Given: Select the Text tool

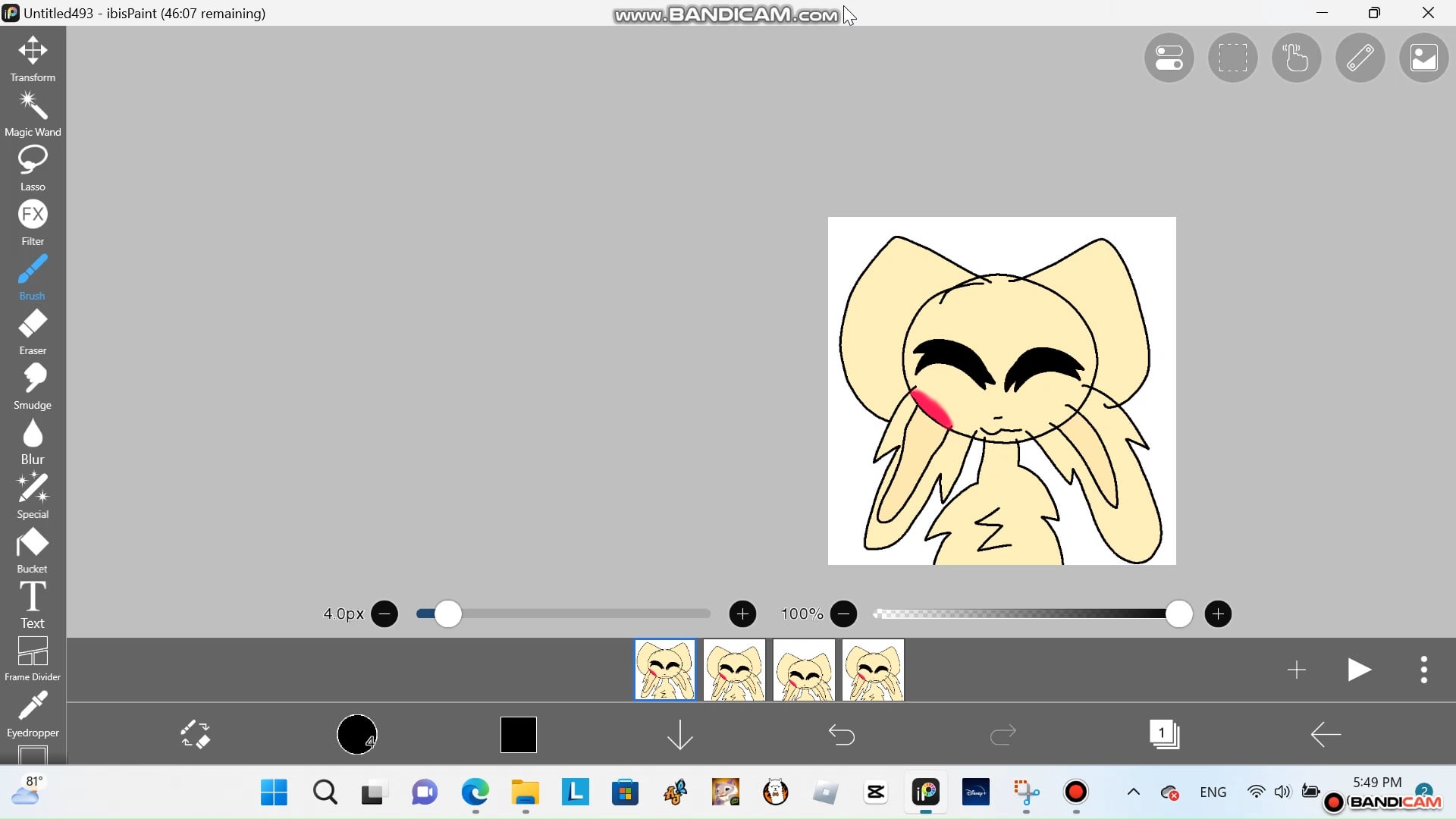Looking at the screenshot, I should [32, 603].
